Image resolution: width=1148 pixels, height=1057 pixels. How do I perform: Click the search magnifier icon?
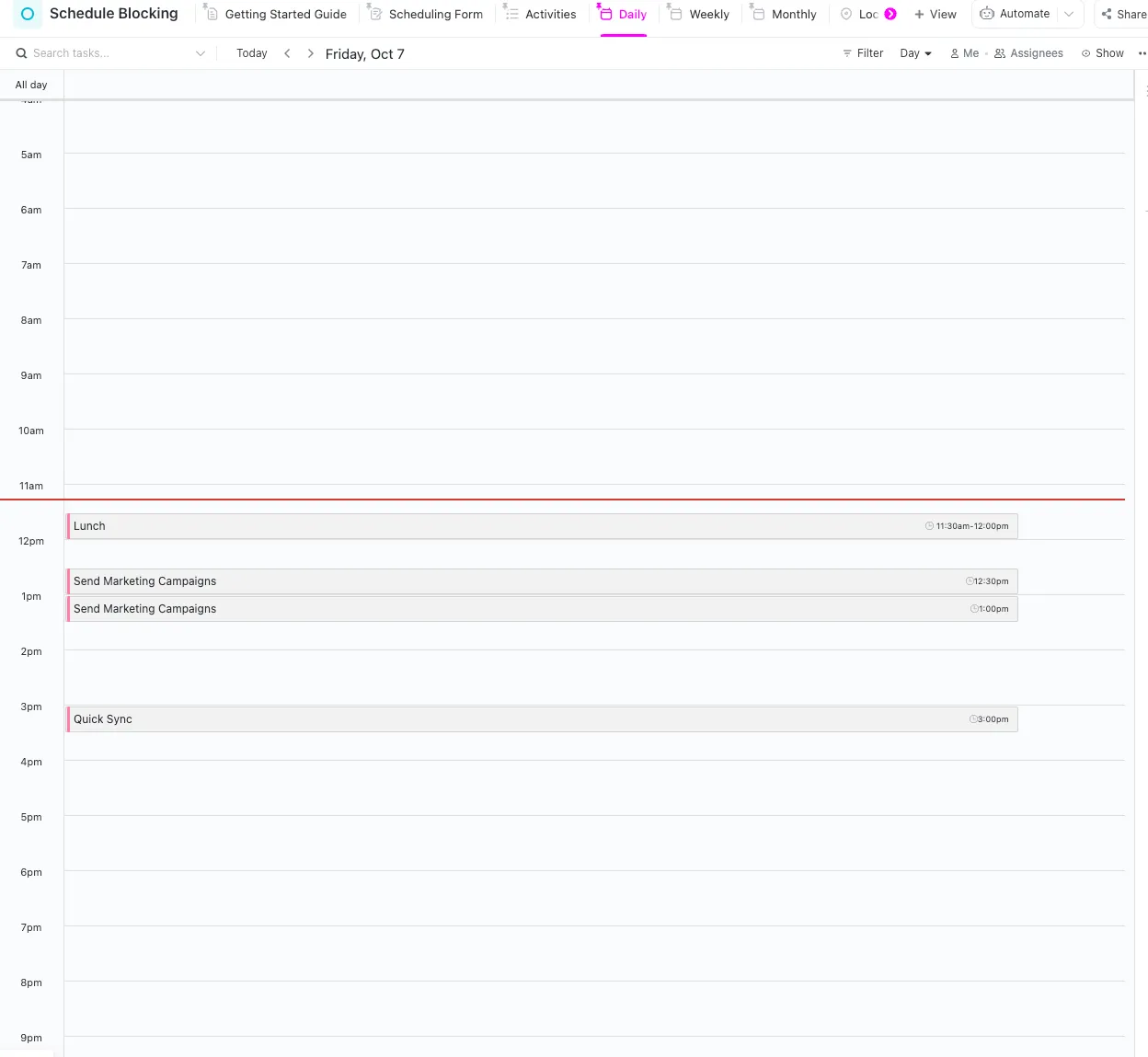pyautogui.click(x=21, y=53)
